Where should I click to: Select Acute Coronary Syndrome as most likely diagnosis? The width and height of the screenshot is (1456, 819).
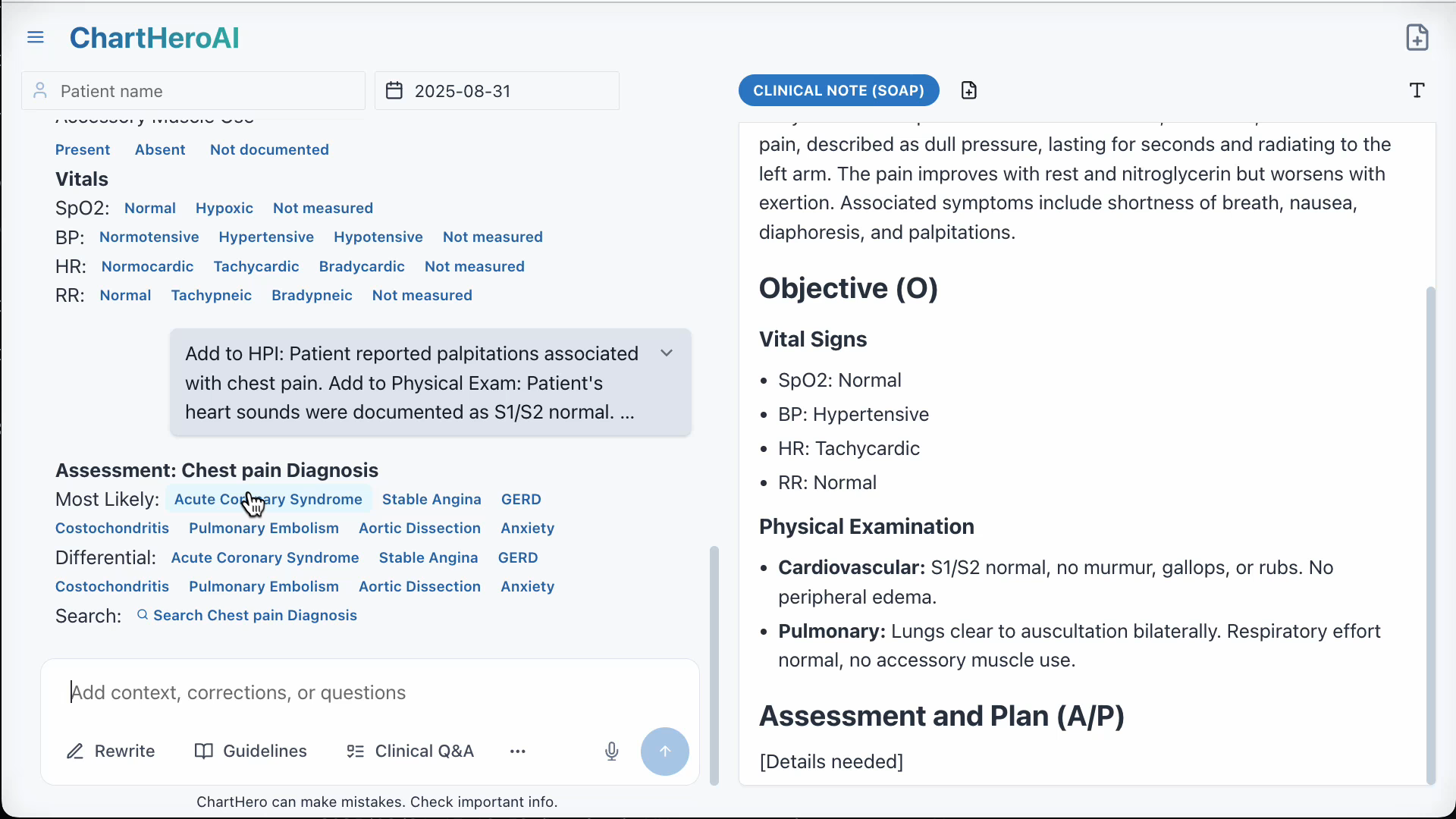tap(268, 499)
